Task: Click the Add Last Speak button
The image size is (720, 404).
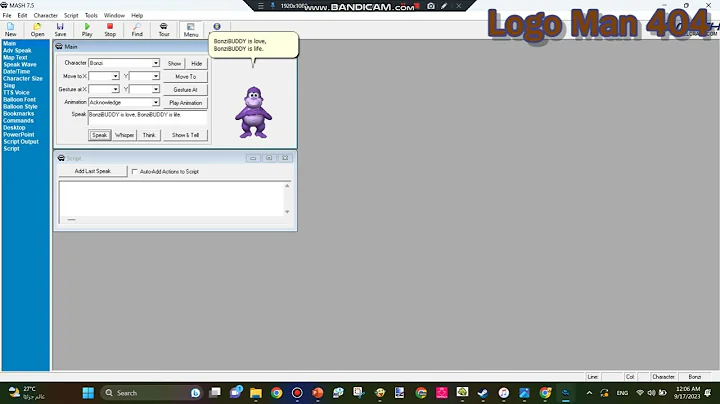Action: point(93,171)
